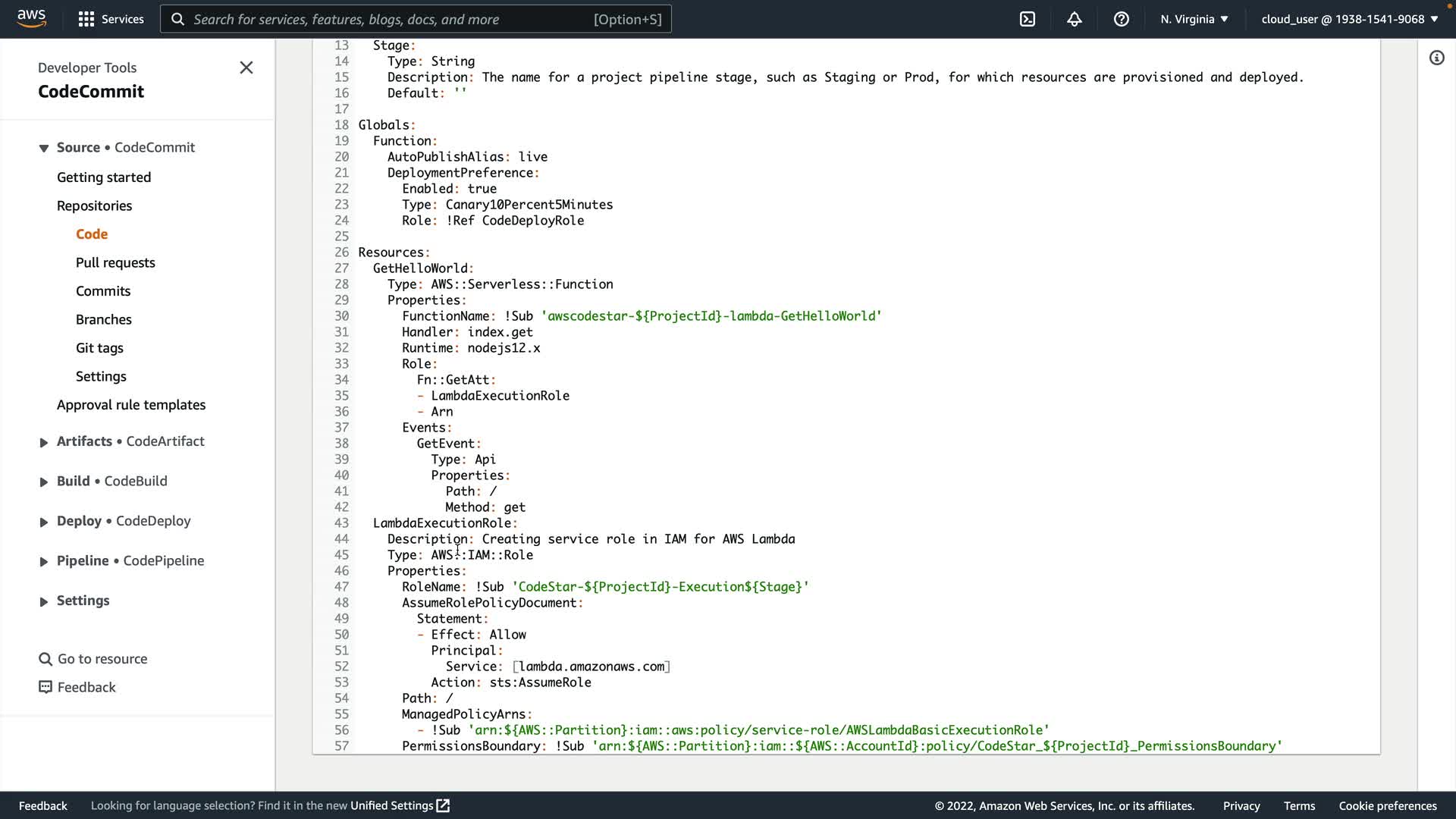Click the help question mark icon
Image resolution: width=1456 pixels, height=819 pixels.
point(1122,19)
